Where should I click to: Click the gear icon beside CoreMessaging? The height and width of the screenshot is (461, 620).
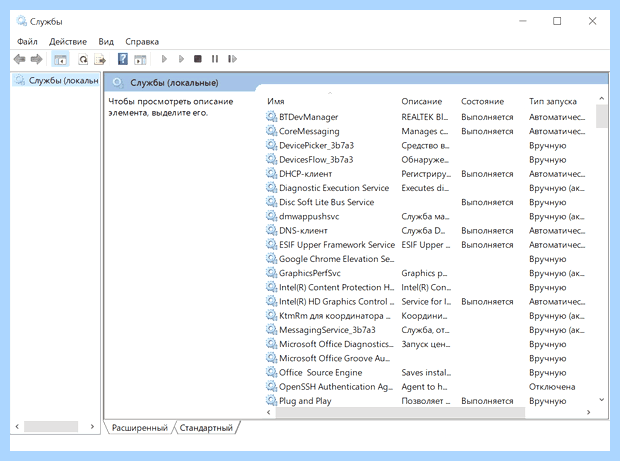click(x=271, y=131)
